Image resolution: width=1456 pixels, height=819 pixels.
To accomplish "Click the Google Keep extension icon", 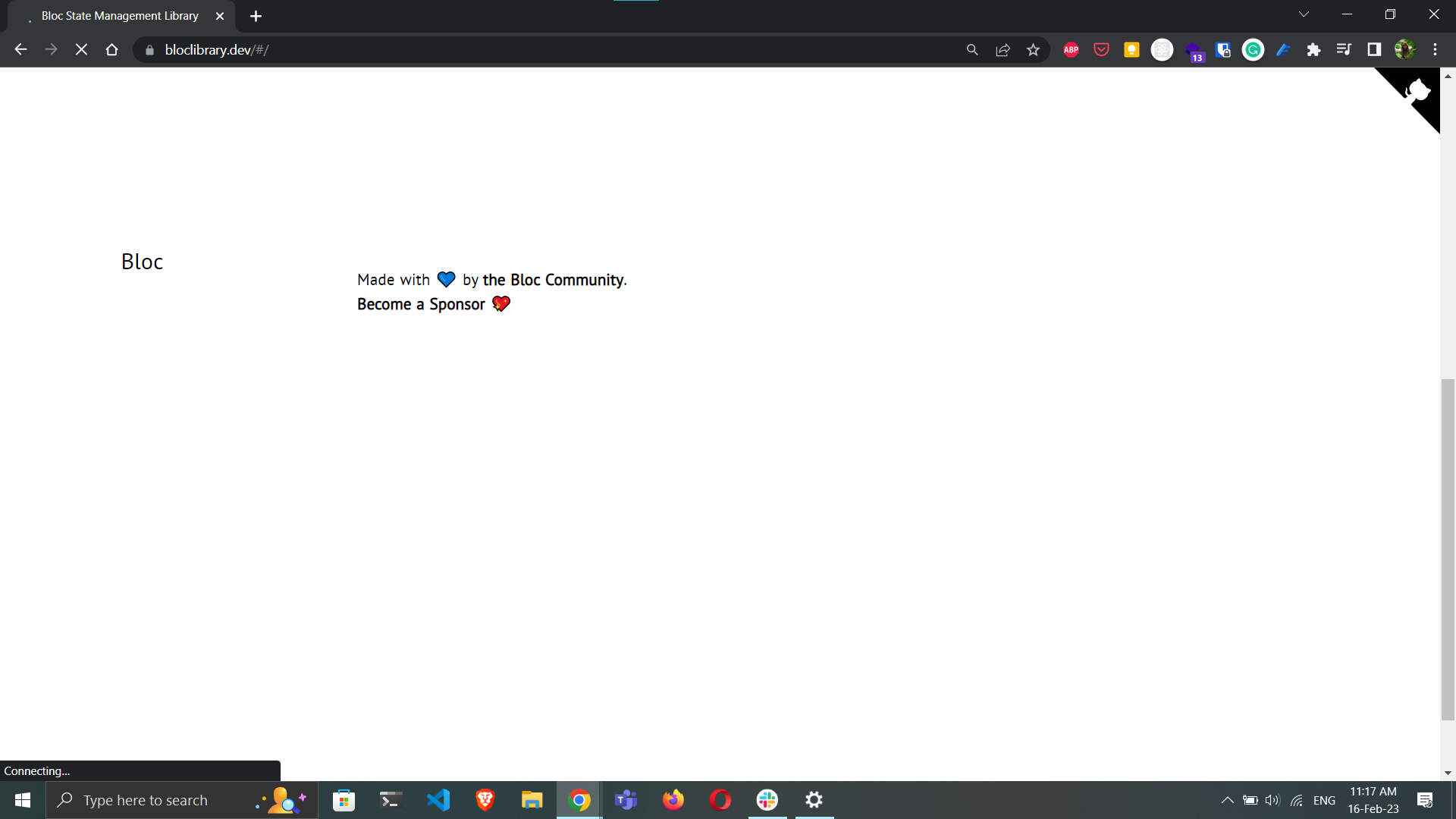I will [1131, 49].
